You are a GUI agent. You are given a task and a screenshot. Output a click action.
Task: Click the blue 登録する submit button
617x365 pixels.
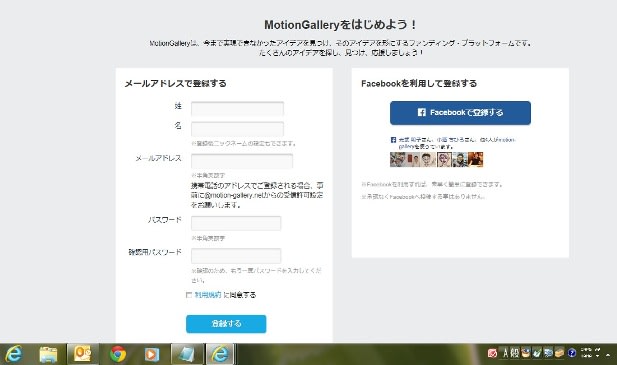tap(226, 324)
